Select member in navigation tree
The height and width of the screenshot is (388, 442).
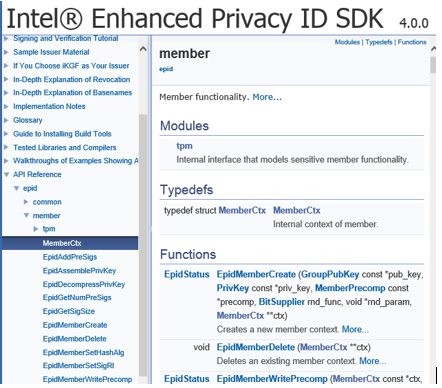click(47, 216)
